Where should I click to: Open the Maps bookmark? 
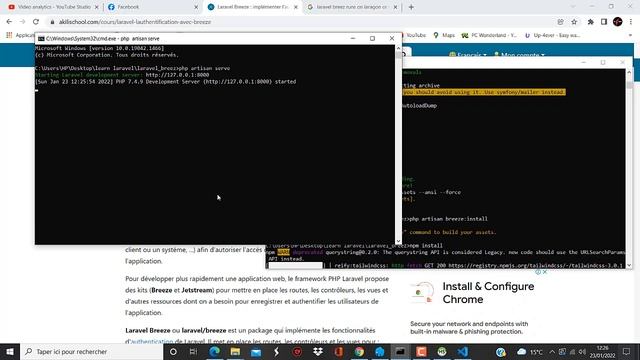click(444, 36)
